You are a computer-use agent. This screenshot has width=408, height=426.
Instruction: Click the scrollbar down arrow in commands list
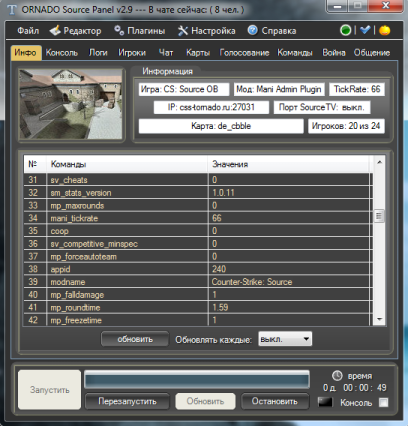coord(379,319)
